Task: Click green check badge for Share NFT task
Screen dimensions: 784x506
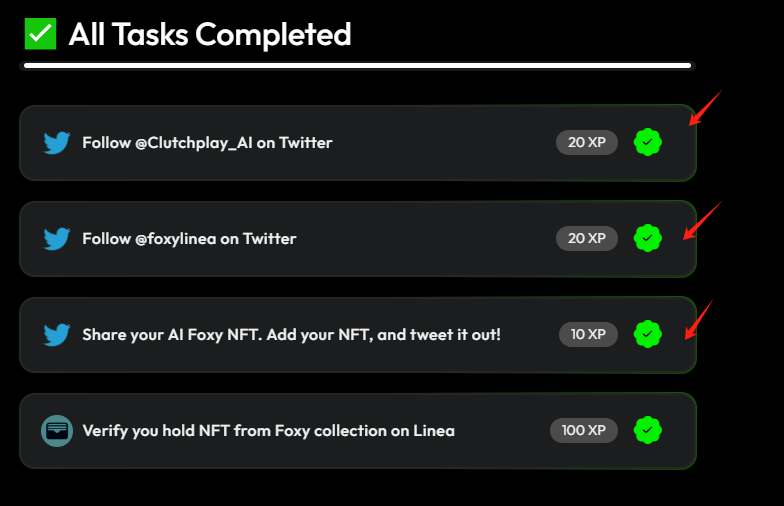Action: [648, 334]
